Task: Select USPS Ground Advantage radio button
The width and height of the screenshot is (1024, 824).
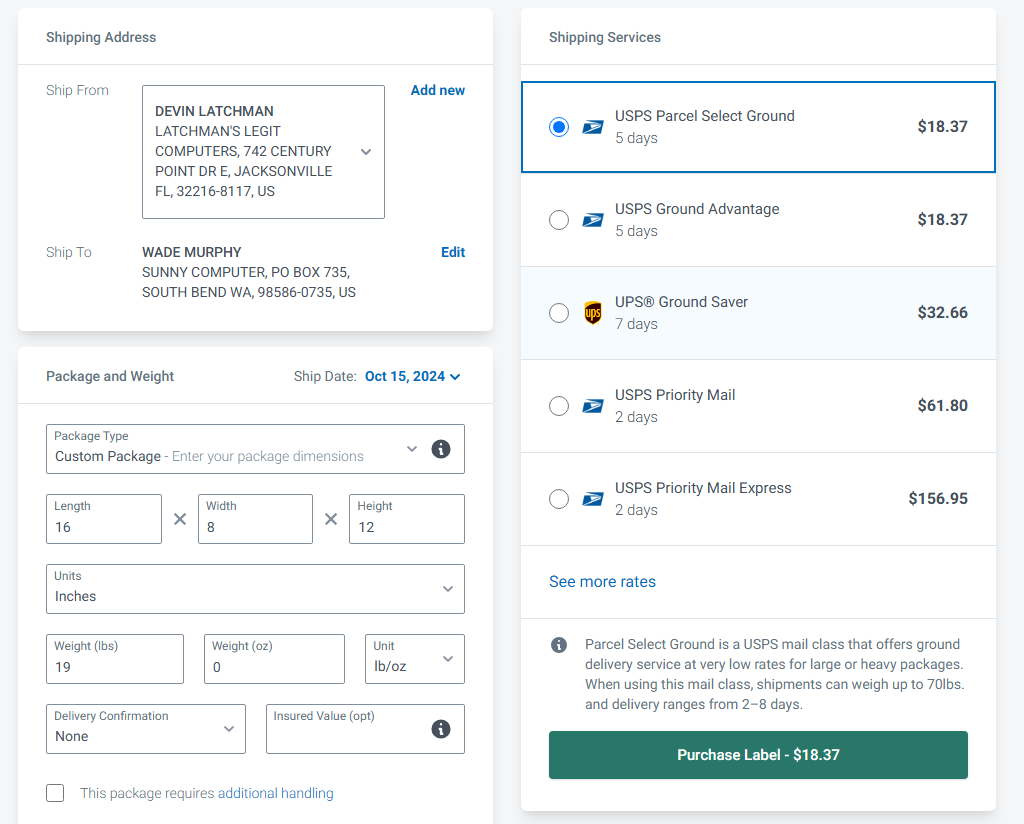Action: pyautogui.click(x=559, y=220)
